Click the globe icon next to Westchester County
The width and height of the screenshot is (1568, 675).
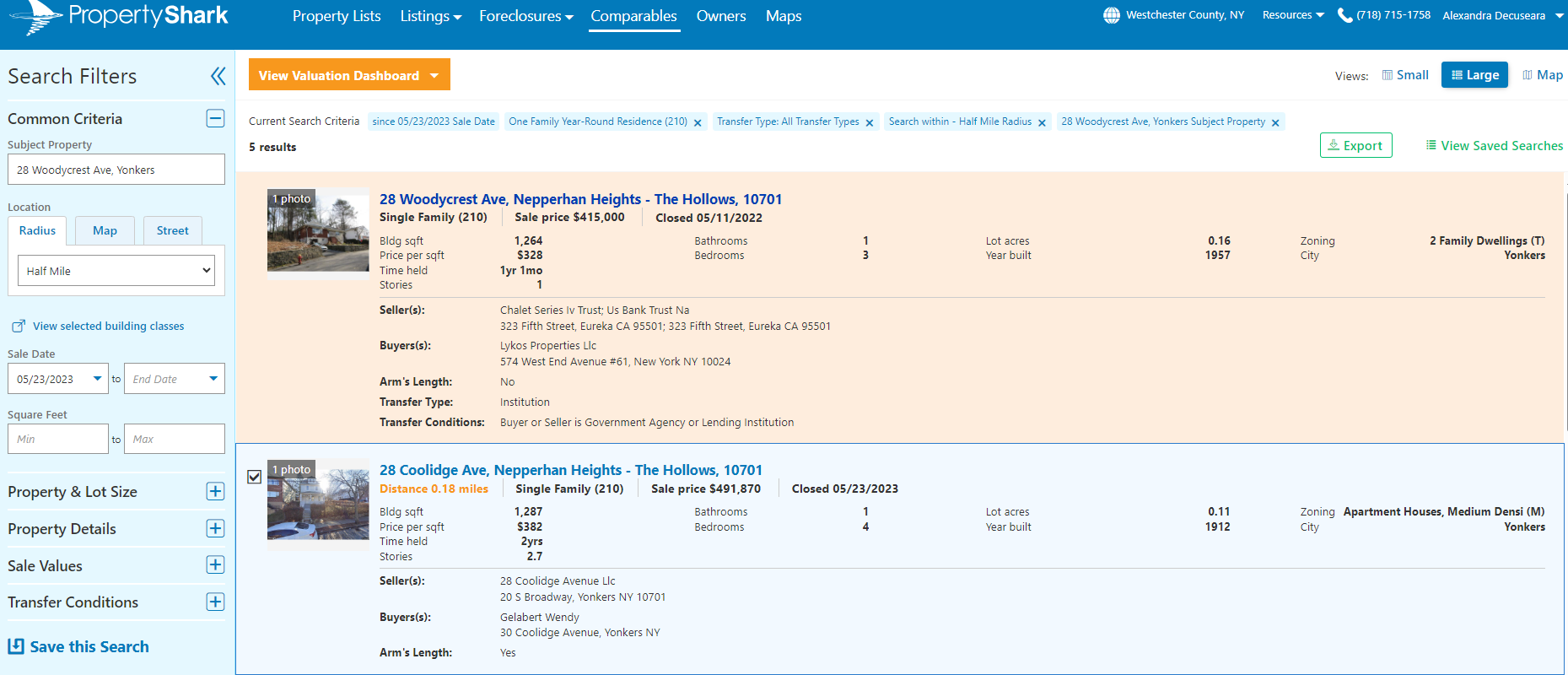coord(1112,15)
